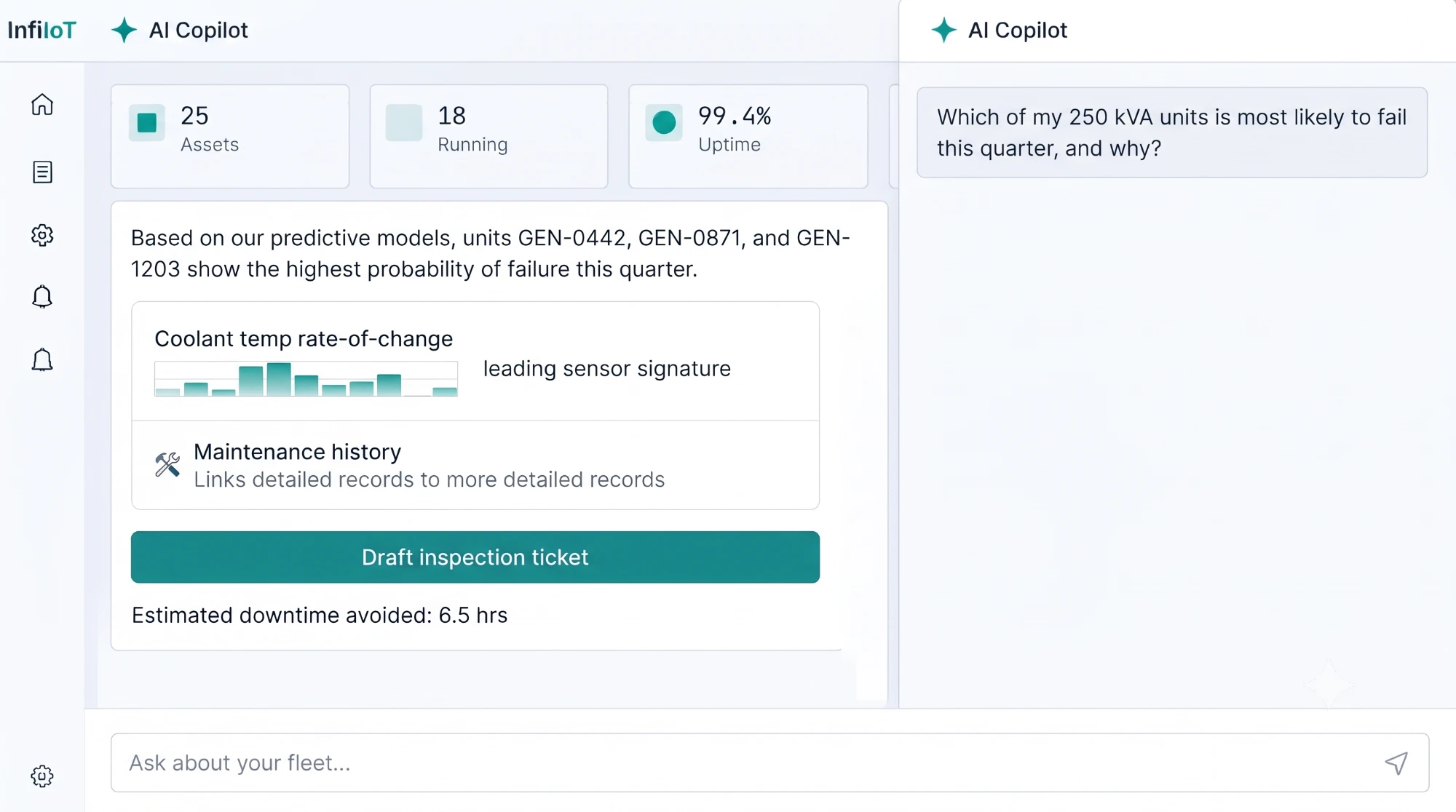1456x812 pixels.
Task: Click the Draft inspection ticket button
Action: point(475,557)
